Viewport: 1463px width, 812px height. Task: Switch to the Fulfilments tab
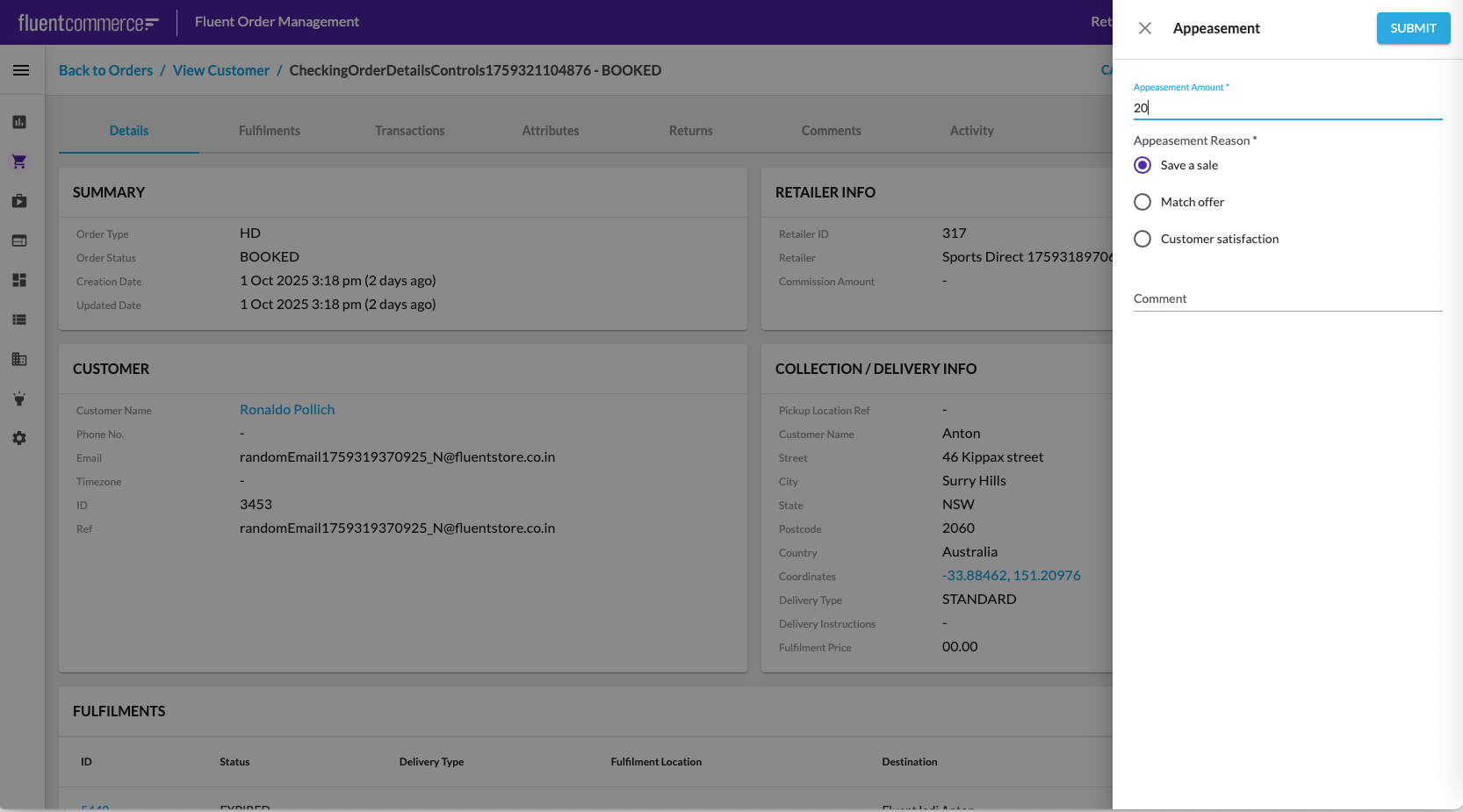pyautogui.click(x=270, y=131)
